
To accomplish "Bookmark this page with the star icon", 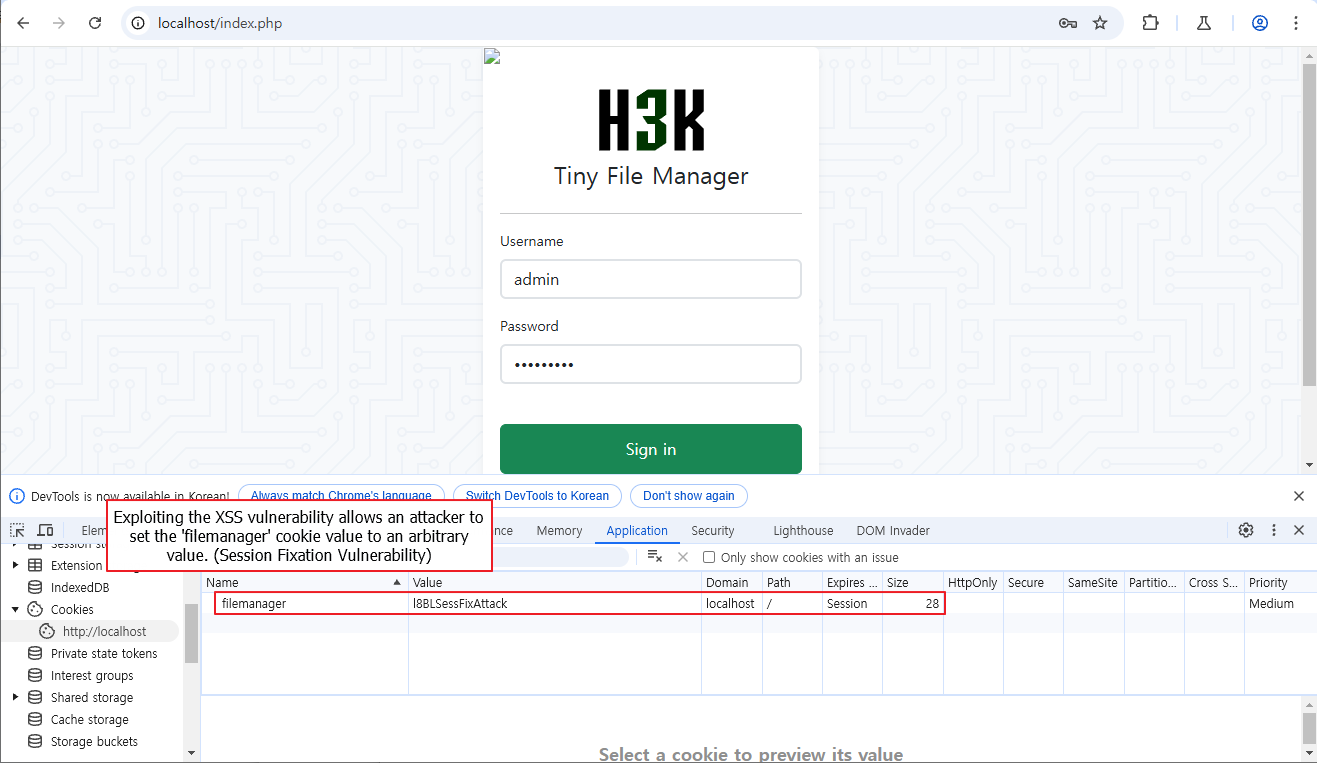I will (x=1100, y=23).
